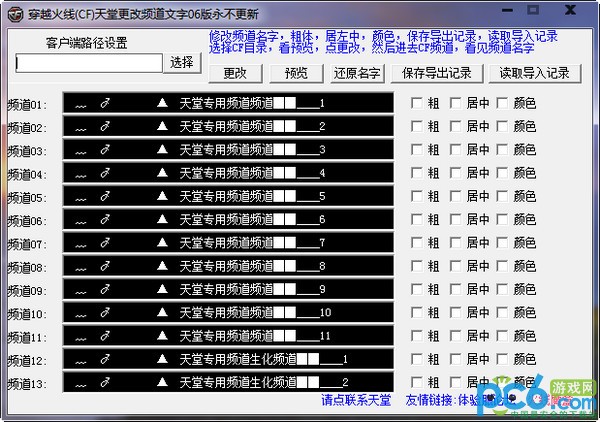Click the 更改 button

[235, 73]
